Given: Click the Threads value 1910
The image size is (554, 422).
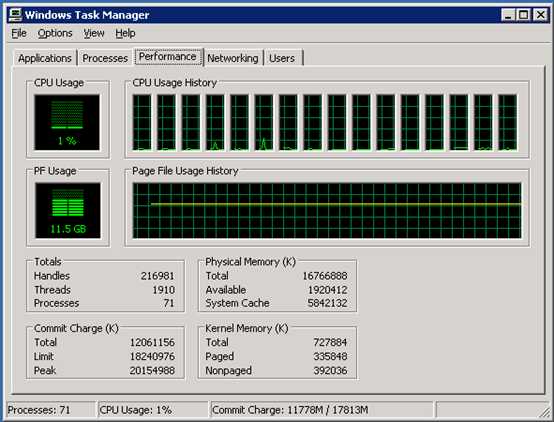Looking at the screenshot, I should (164, 290).
